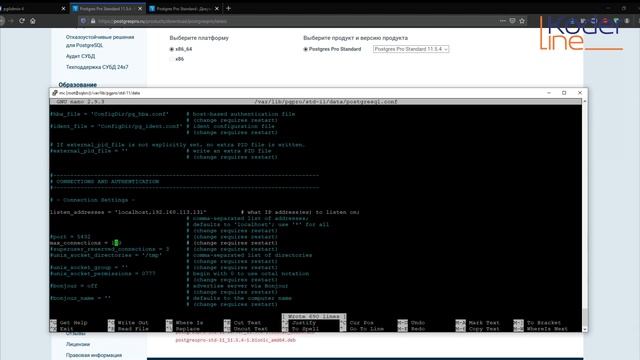Click nano 'Get Help' shortcut label
Image resolution: width=640 pixels, height=360 pixels.
click(73, 322)
